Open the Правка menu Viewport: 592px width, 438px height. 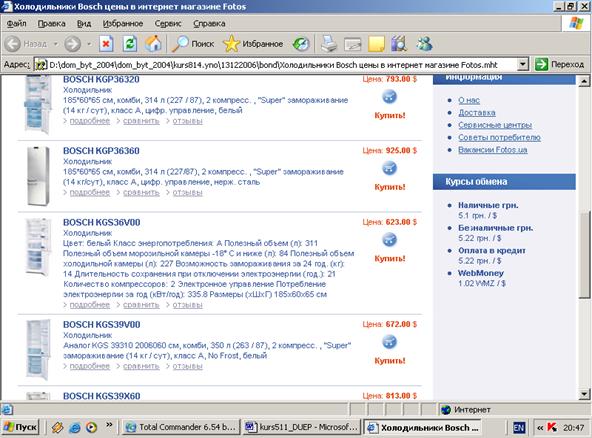pyautogui.click(x=51, y=23)
